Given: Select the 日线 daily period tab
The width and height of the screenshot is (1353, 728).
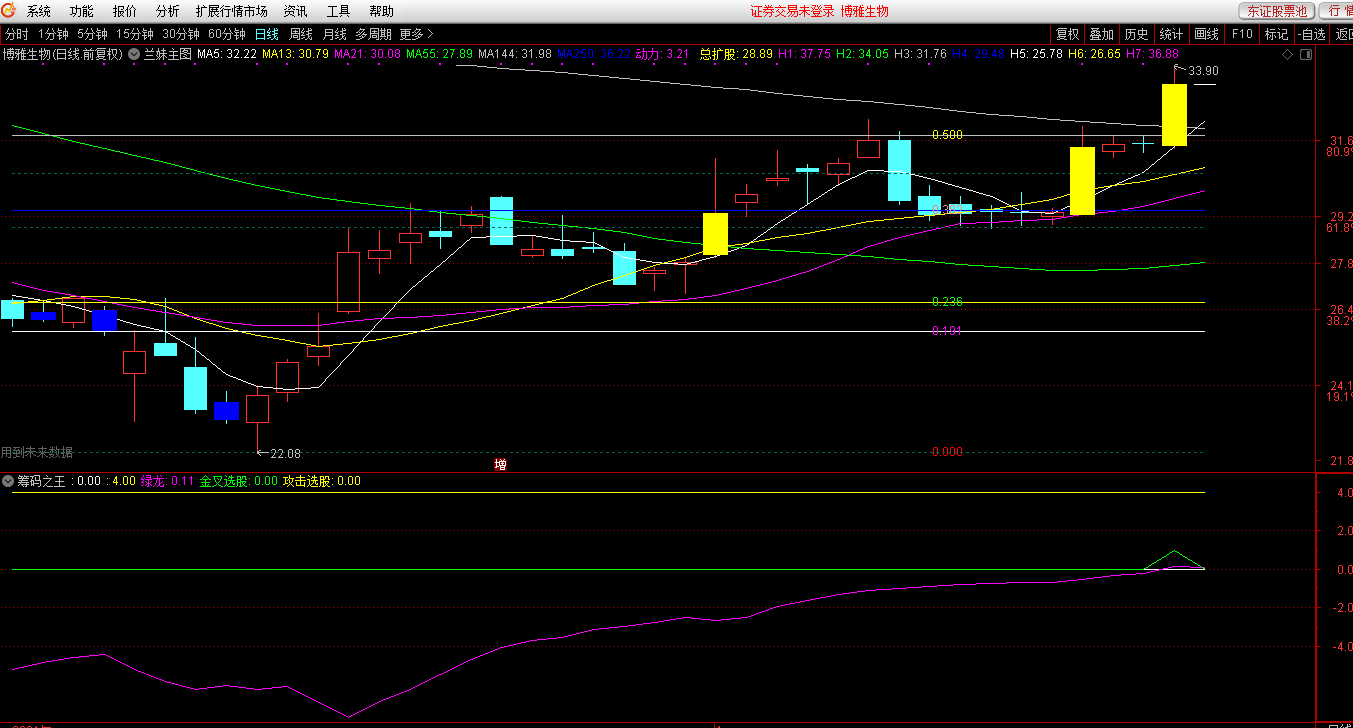Looking at the screenshot, I should click(267, 34).
